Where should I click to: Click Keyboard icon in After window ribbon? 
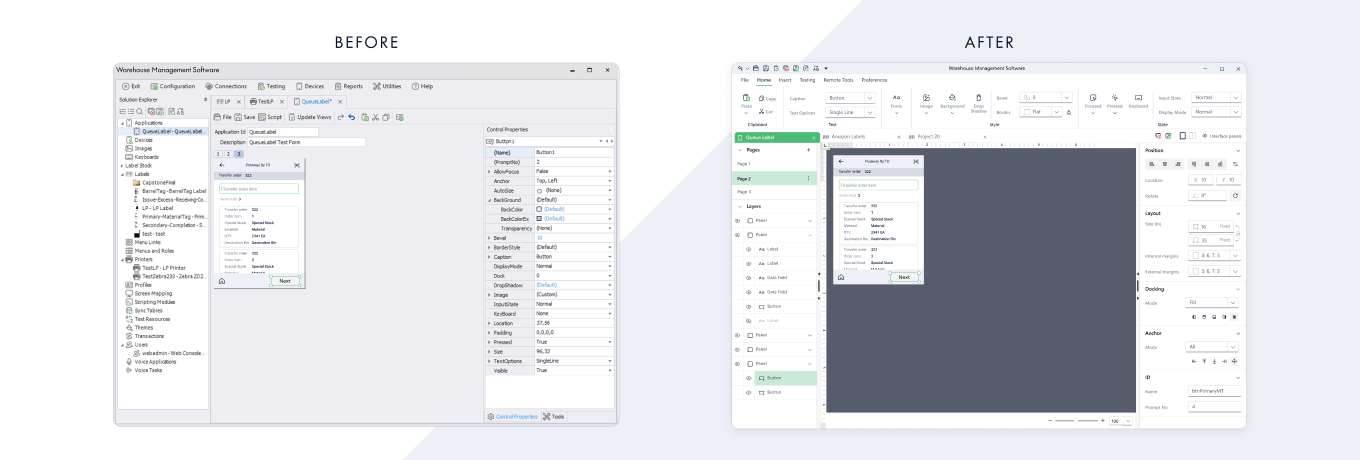pos(1138,97)
